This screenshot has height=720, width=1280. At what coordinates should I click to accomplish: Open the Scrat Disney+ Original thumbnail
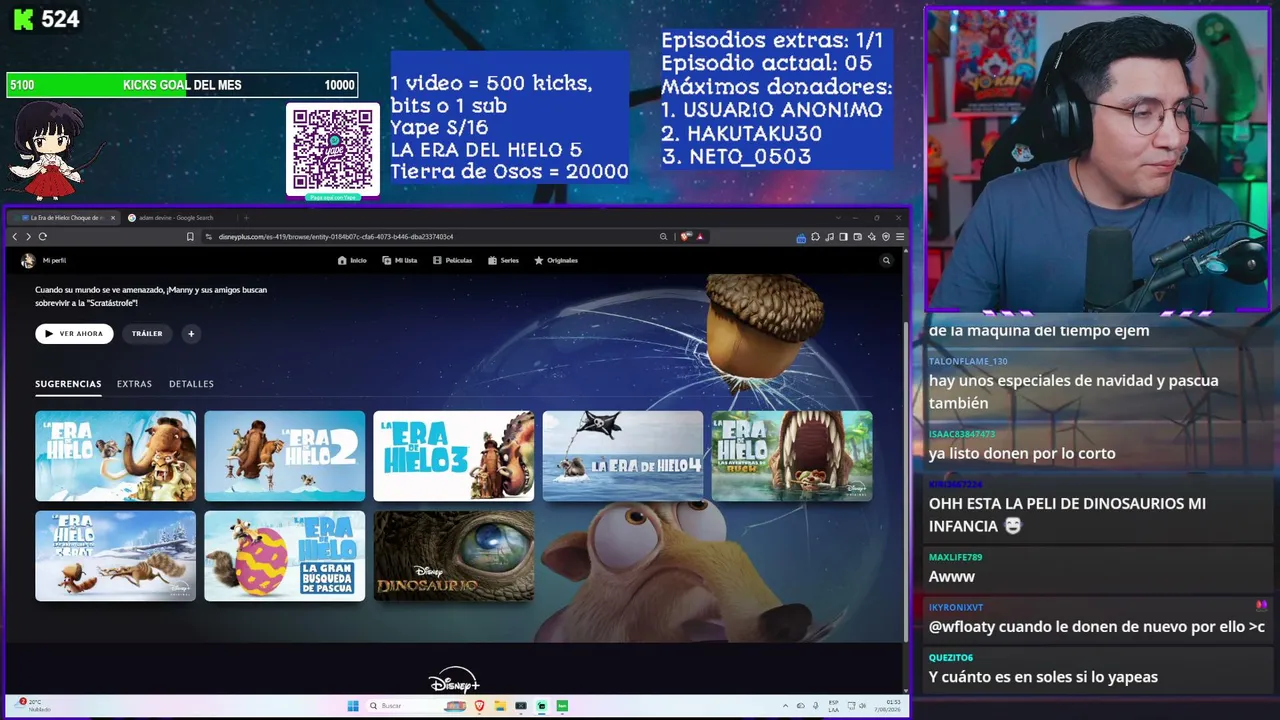(x=116, y=556)
